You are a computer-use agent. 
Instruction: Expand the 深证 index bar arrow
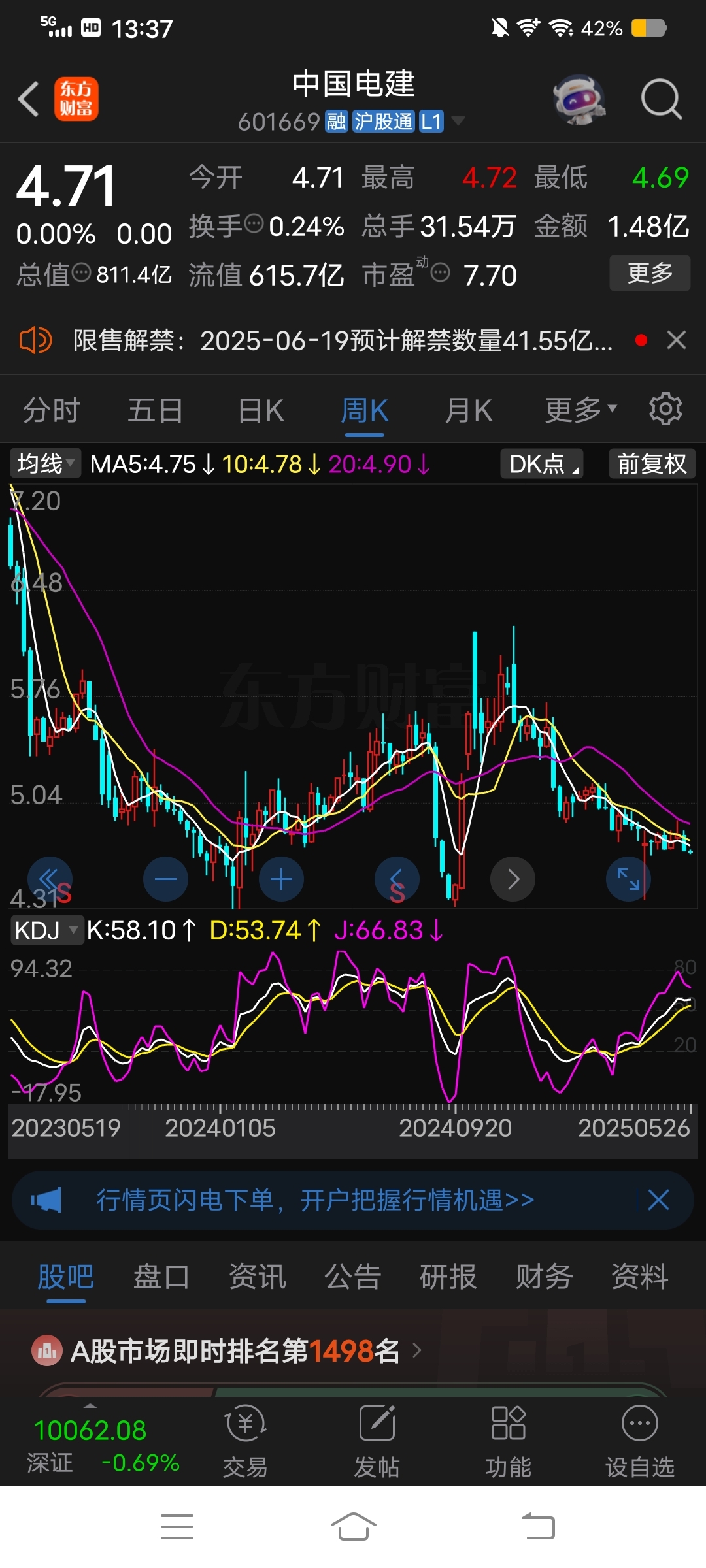90,1405
